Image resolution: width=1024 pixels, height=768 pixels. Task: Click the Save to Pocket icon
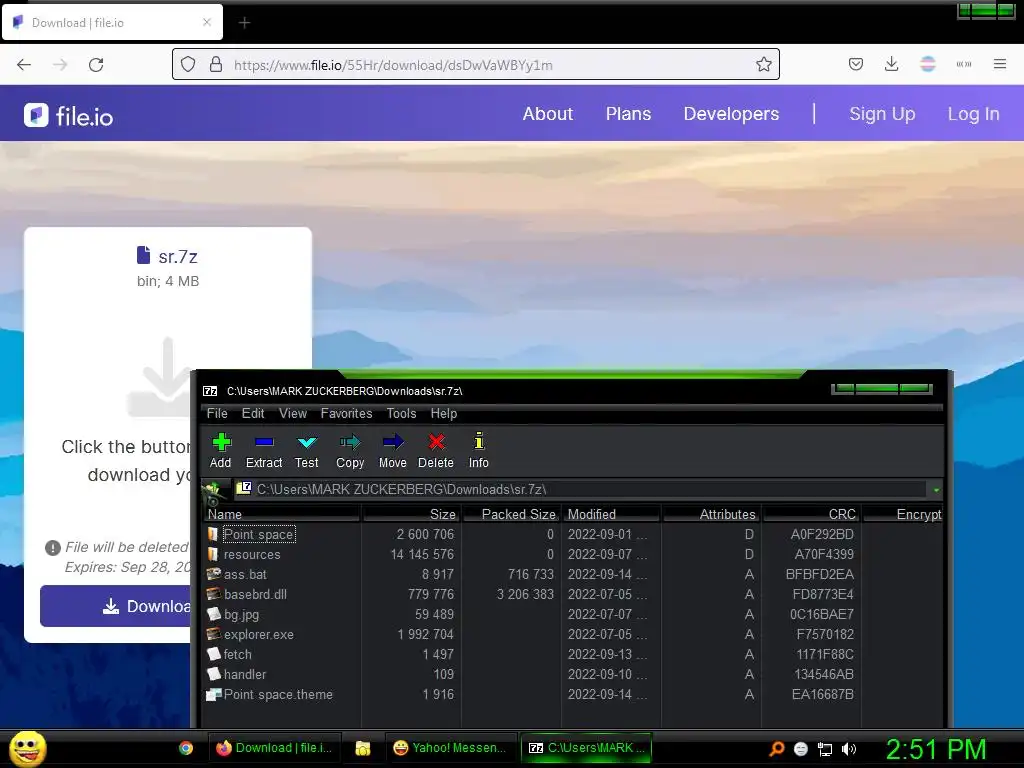click(856, 64)
